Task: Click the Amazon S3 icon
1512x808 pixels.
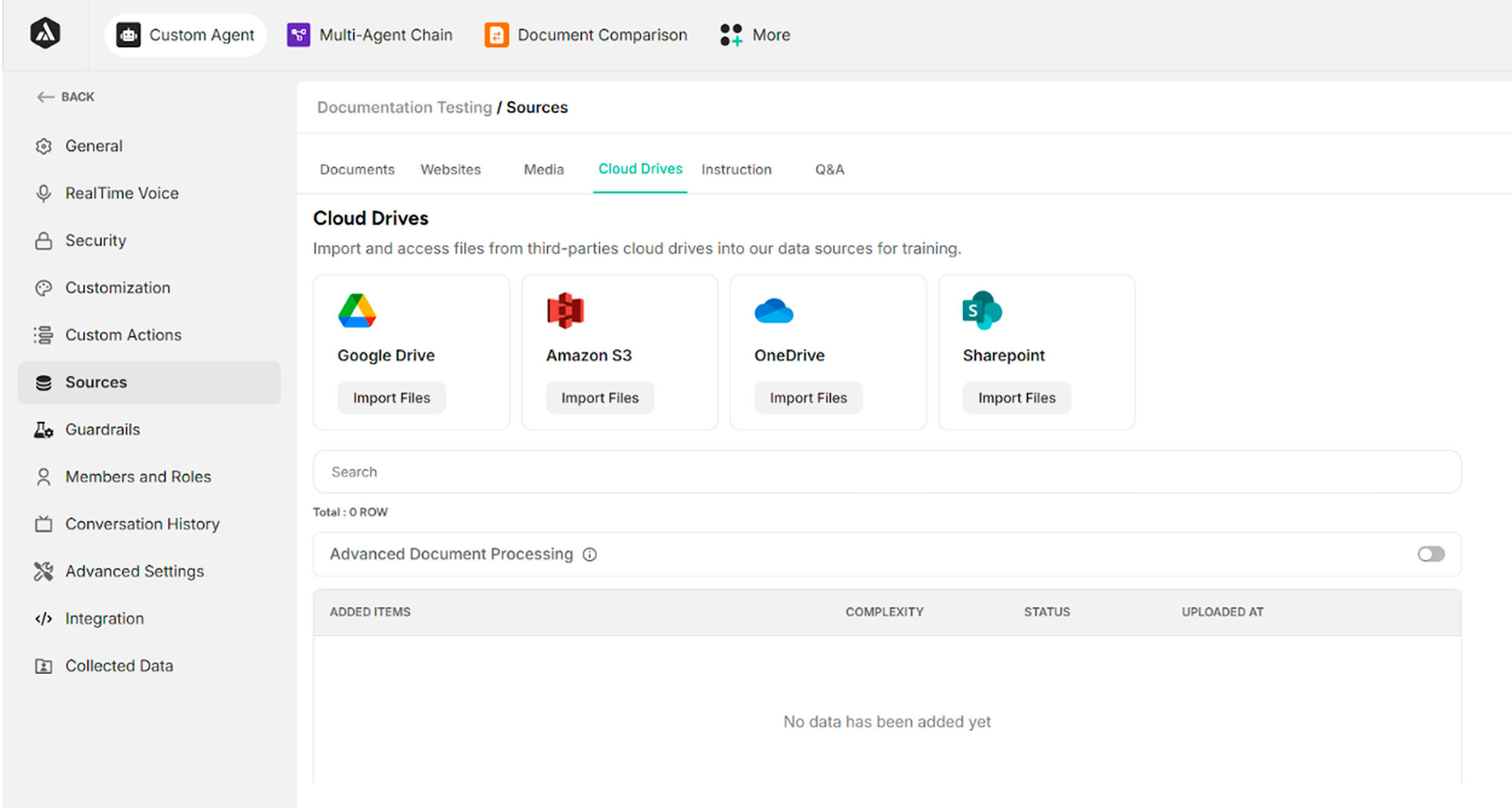Action: click(564, 310)
